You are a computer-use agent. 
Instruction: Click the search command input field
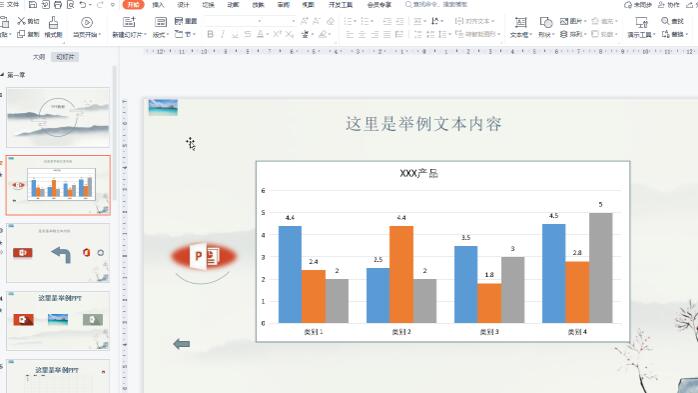tap(436, 4)
